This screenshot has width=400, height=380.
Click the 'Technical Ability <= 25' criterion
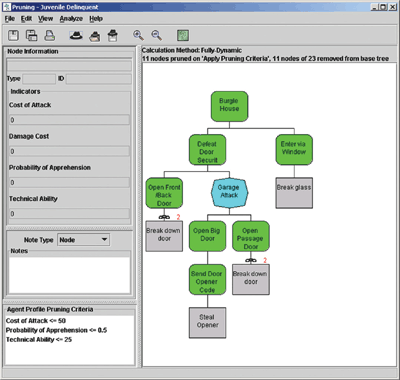click(x=39, y=339)
